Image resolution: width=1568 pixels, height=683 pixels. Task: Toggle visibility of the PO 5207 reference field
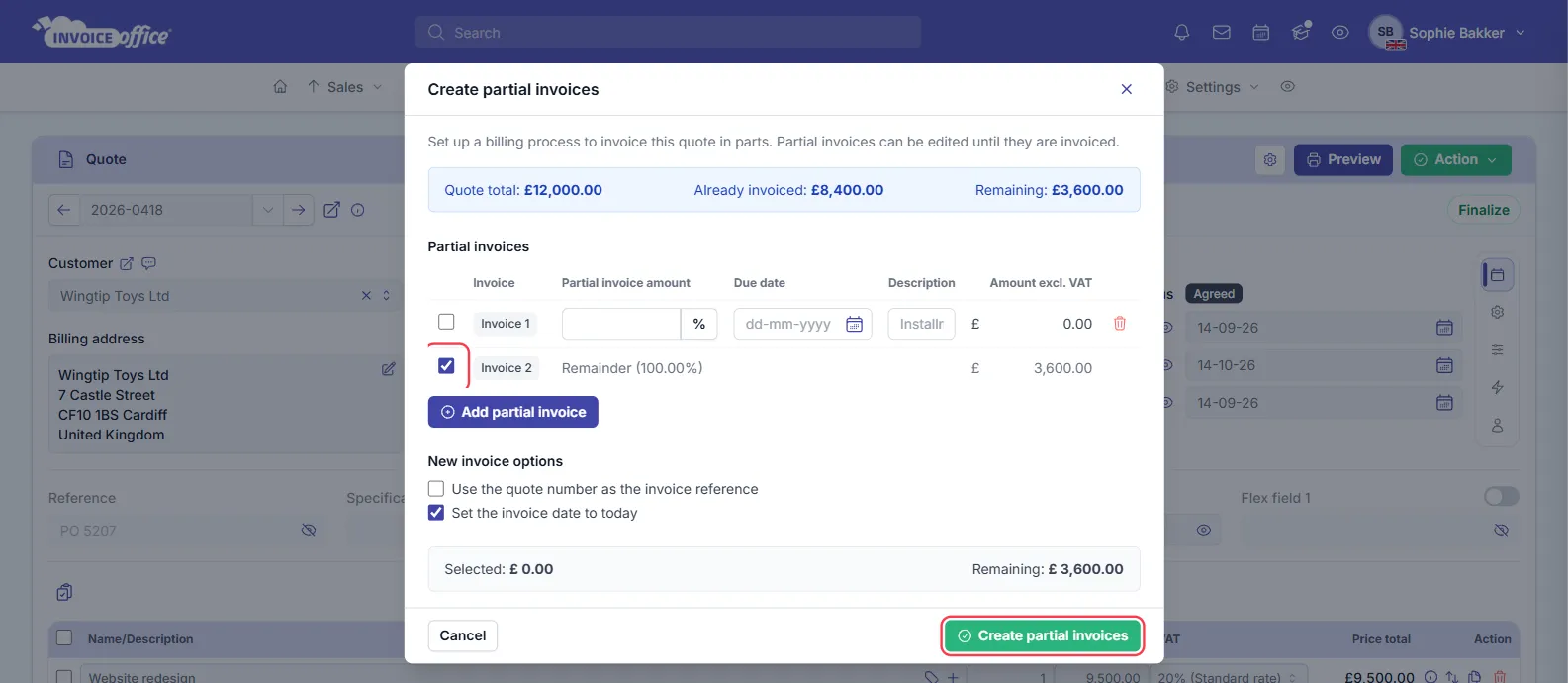click(x=309, y=531)
